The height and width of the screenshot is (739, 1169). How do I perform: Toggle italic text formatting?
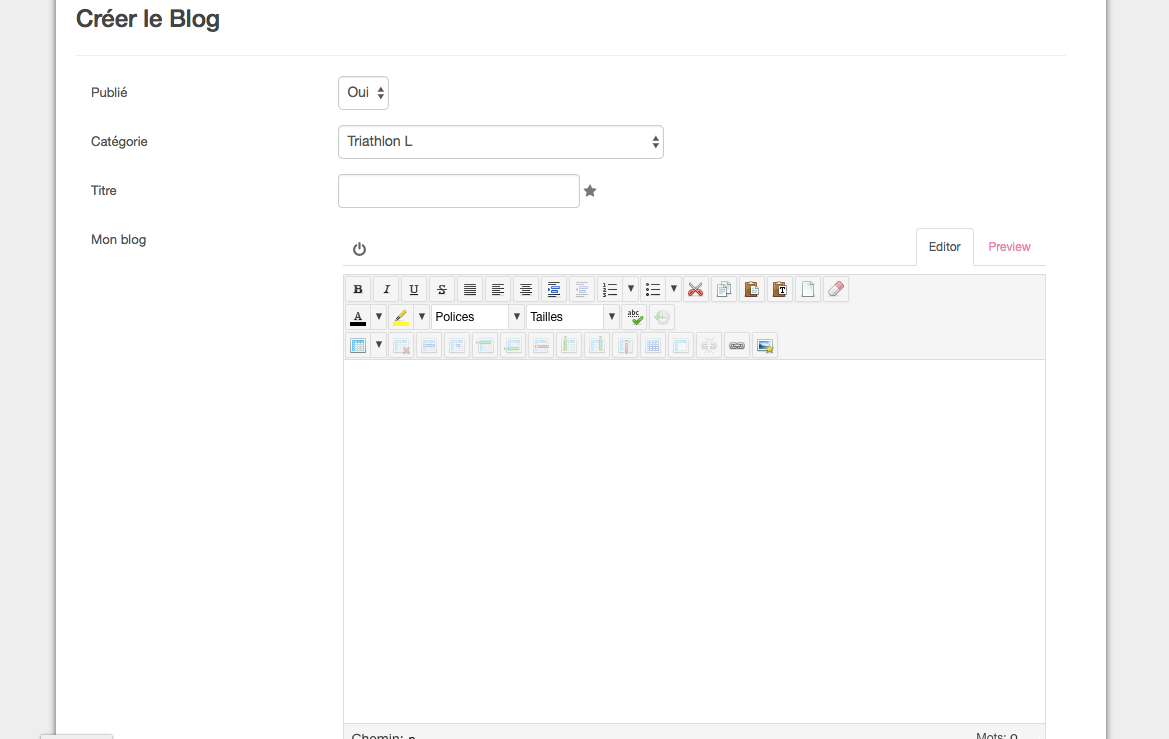386,290
